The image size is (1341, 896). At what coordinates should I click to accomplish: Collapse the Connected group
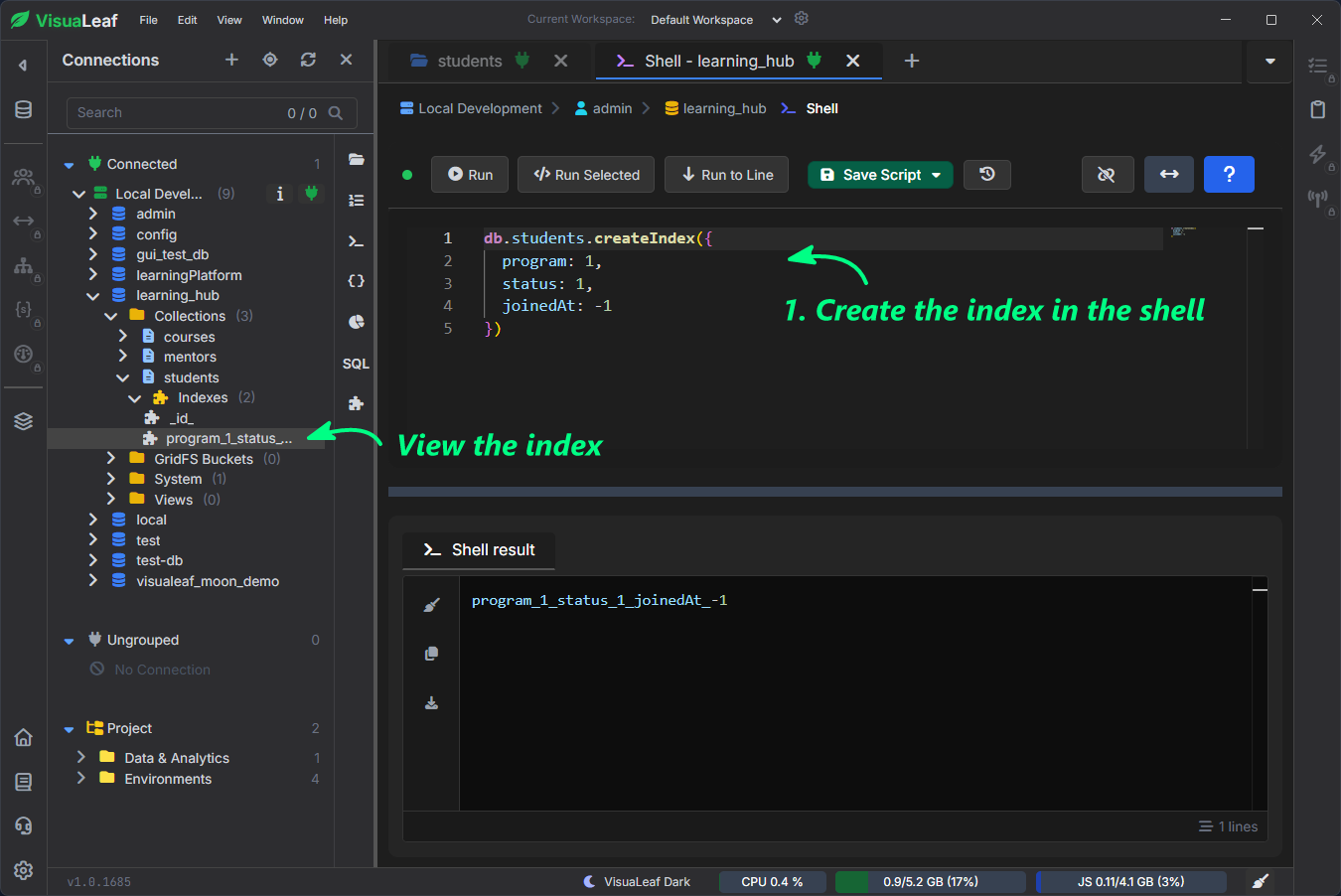coord(69,165)
